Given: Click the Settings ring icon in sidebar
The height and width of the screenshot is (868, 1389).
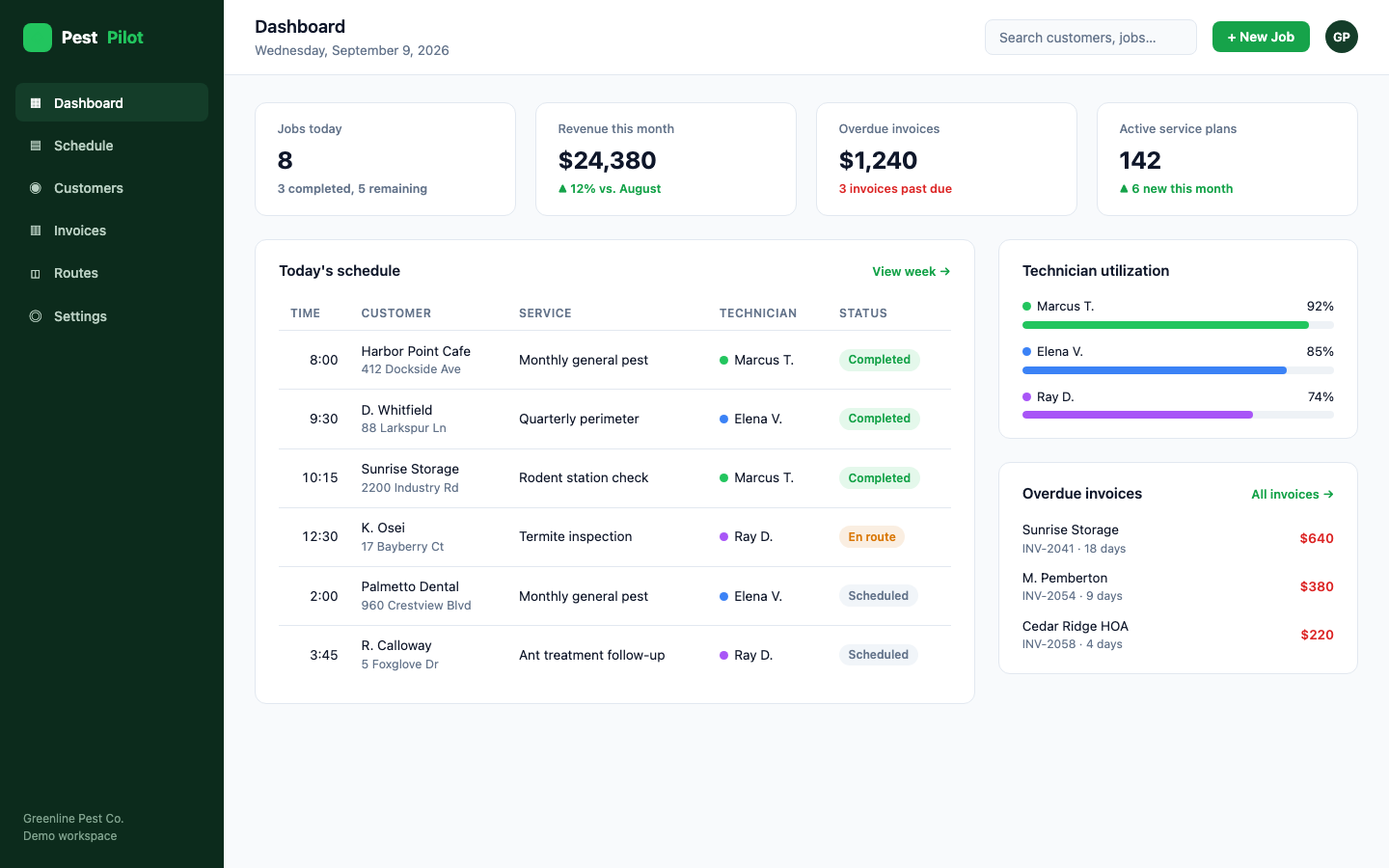Looking at the screenshot, I should (x=36, y=316).
